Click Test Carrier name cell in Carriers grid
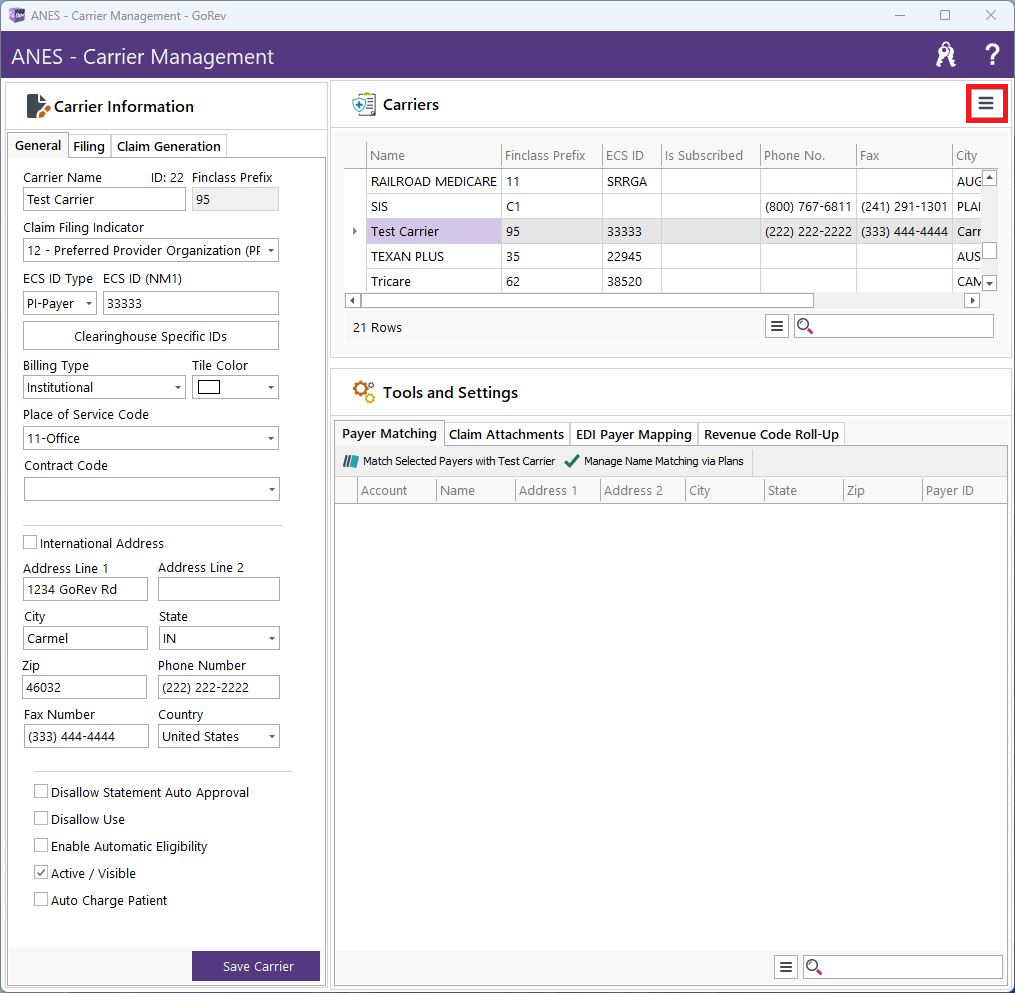This screenshot has height=993, width=1015. point(433,231)
